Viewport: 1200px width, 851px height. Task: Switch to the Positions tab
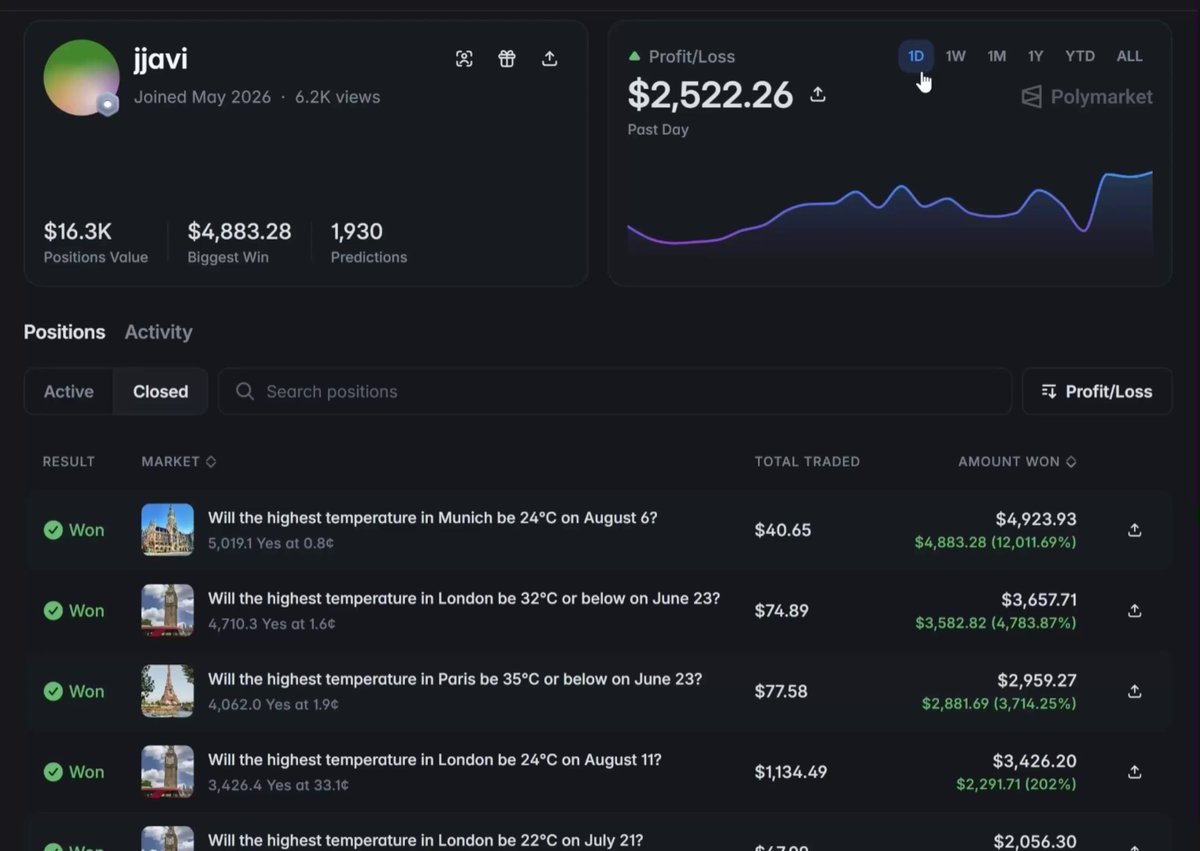(x=64, y=332)
